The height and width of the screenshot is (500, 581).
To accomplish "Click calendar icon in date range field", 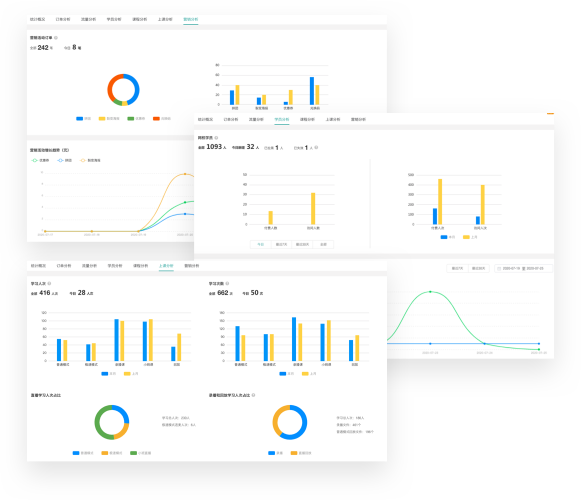I will (499, 268).
